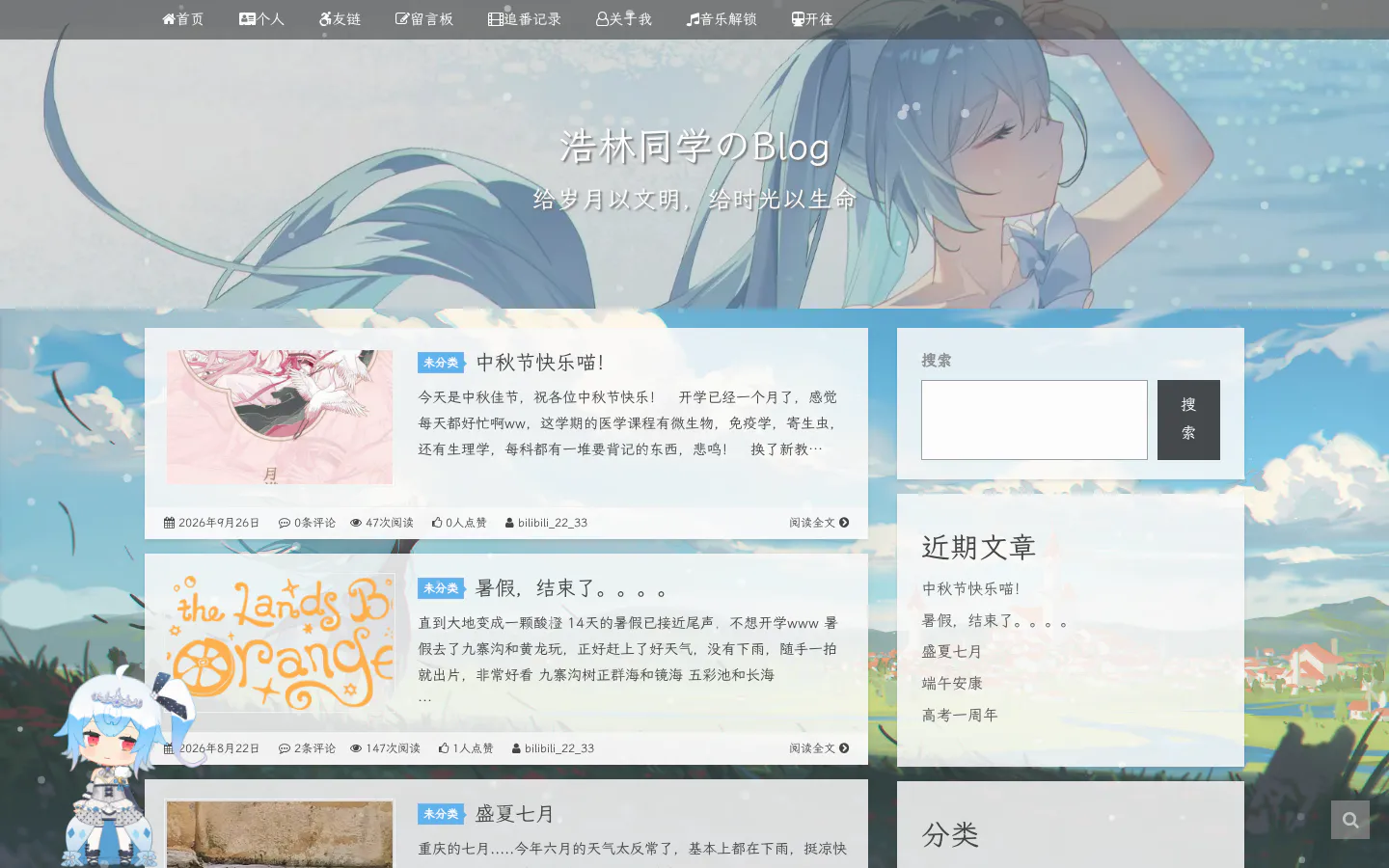Image resolution: width=1389 pixels, height=868 pixels.
Task: Click the blog title 浩林同学のBlog
Action: coord(694,147)
